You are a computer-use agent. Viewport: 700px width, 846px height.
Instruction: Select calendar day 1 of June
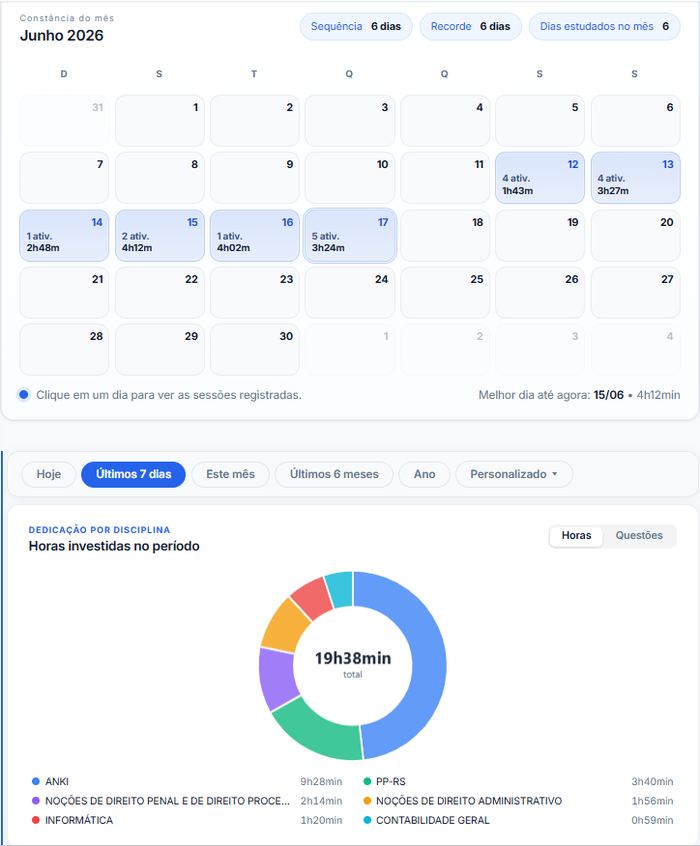tap(160, 121)
